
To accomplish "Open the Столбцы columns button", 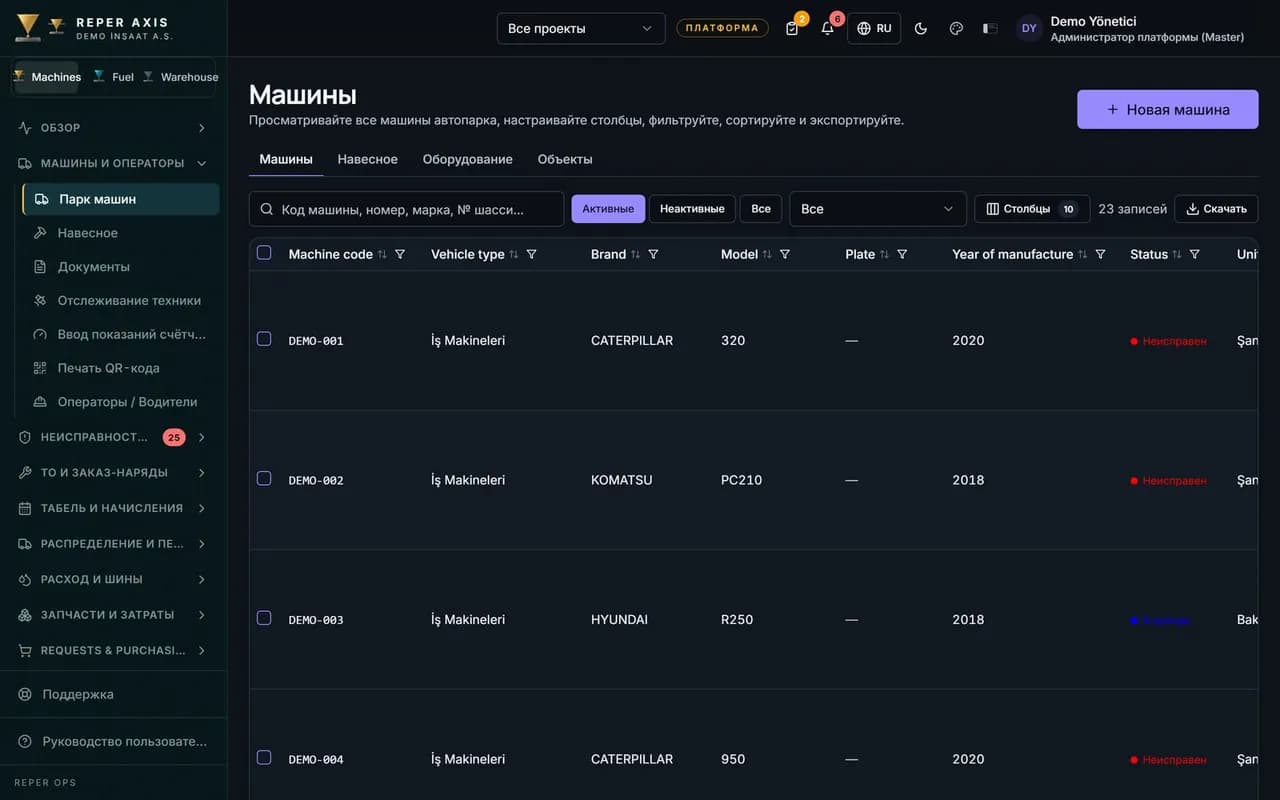I will click(1032, 209).
